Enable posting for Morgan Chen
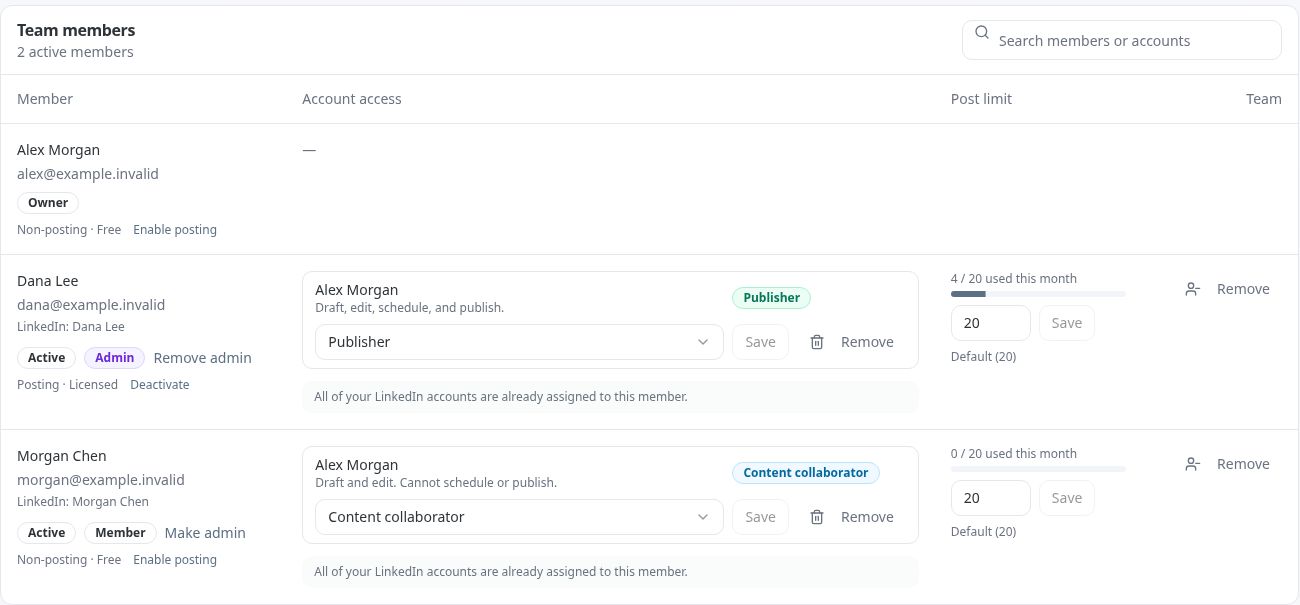Viewport: 1300px width, 605px height. click(x=175, y=559)
